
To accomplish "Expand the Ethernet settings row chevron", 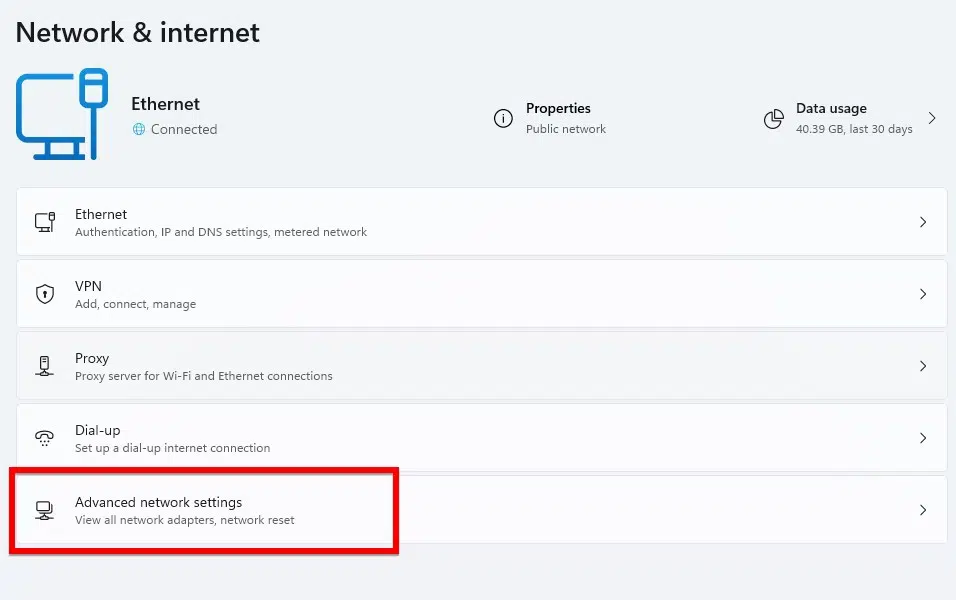I will pyautogui.click(x=923, y=222).
